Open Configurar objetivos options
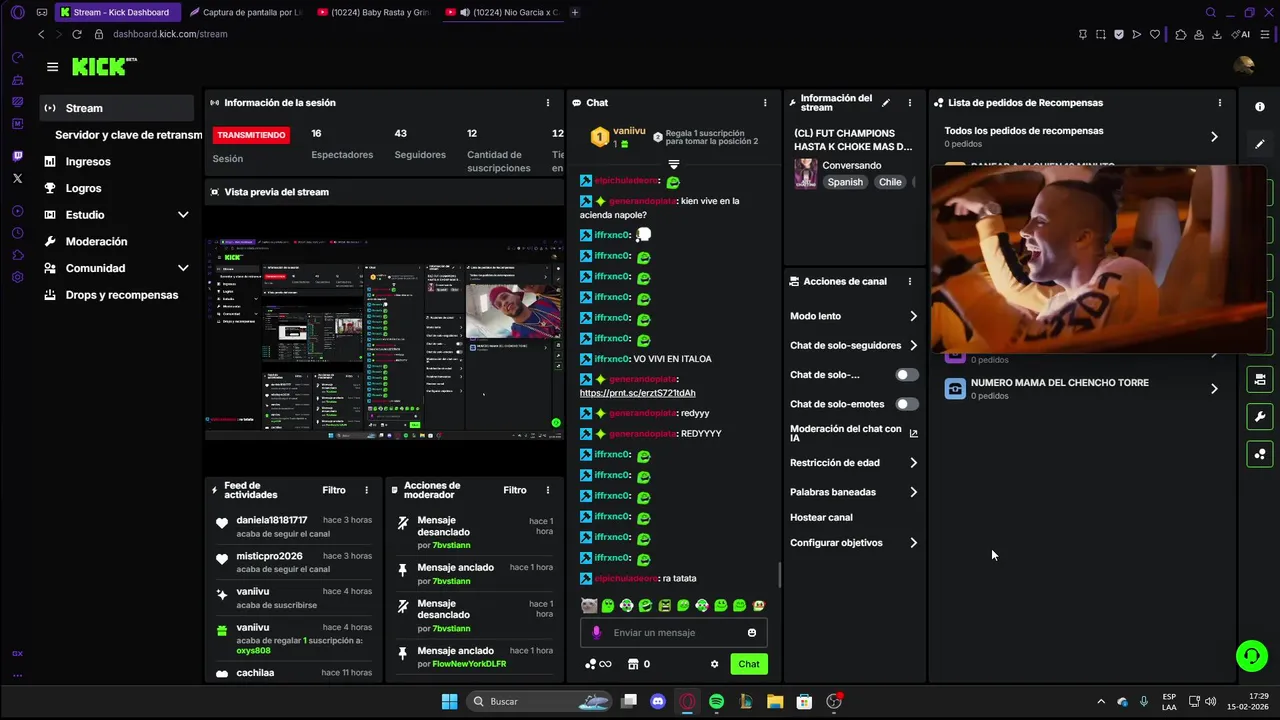 coord(854,543)
